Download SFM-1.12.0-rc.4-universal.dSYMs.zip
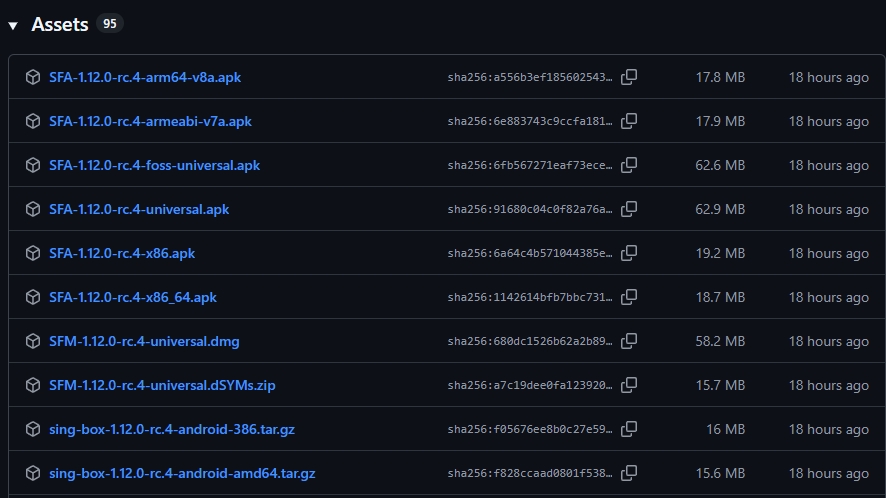 [162, 385]
